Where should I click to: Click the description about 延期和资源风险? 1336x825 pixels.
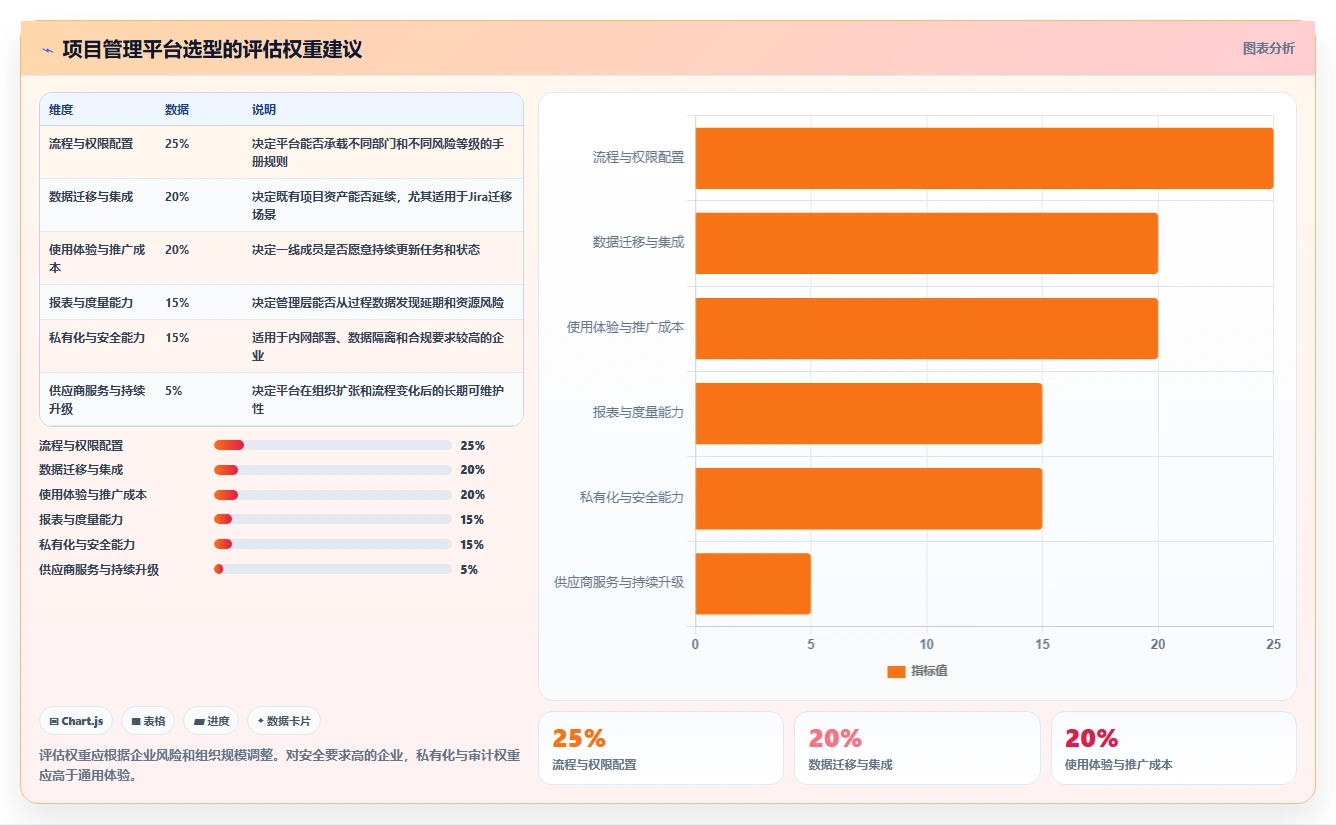(x=378, y=302)
